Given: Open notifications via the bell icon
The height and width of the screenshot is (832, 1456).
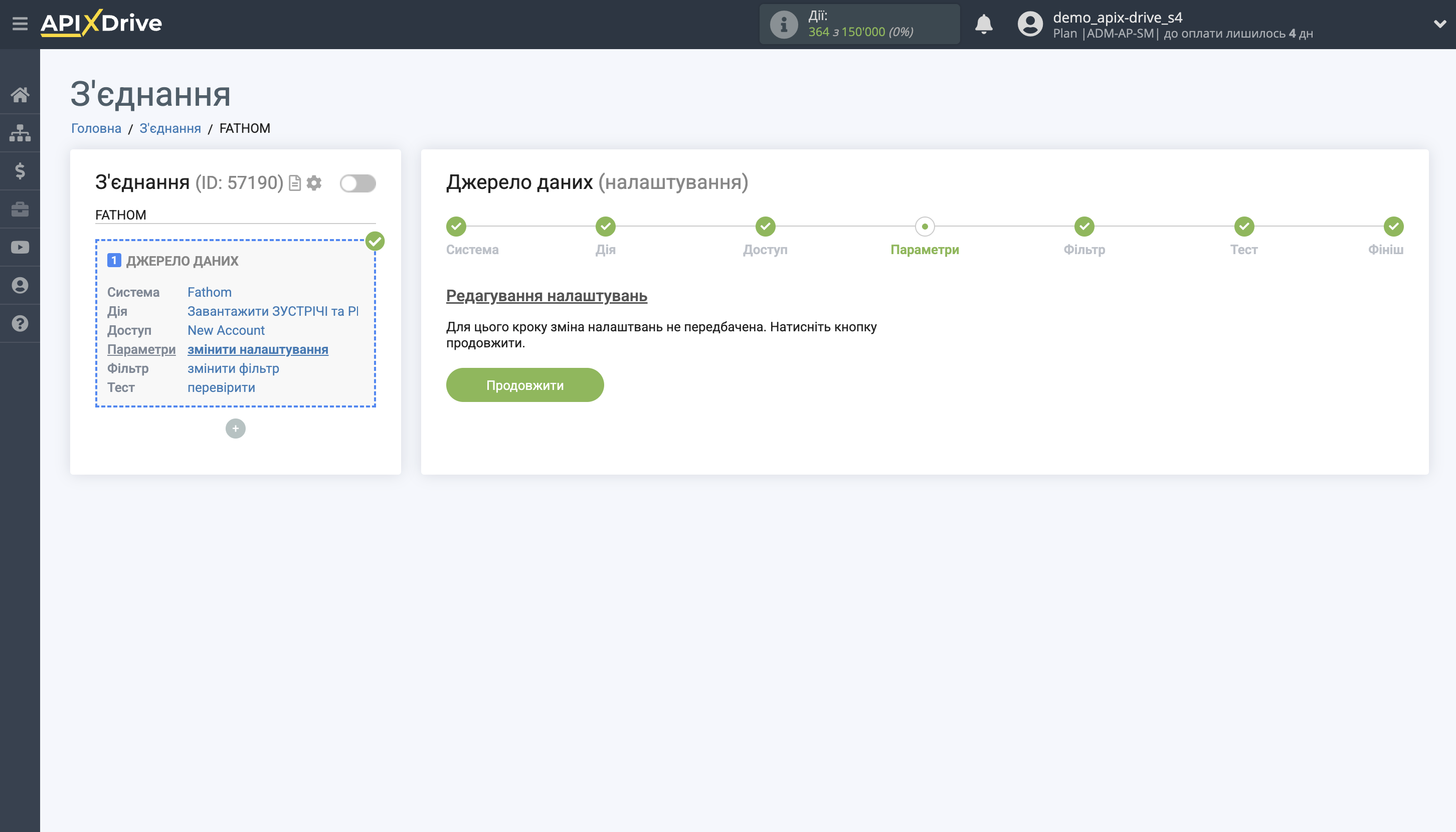Looking at the screenshot, I should (x=983, y=24).
